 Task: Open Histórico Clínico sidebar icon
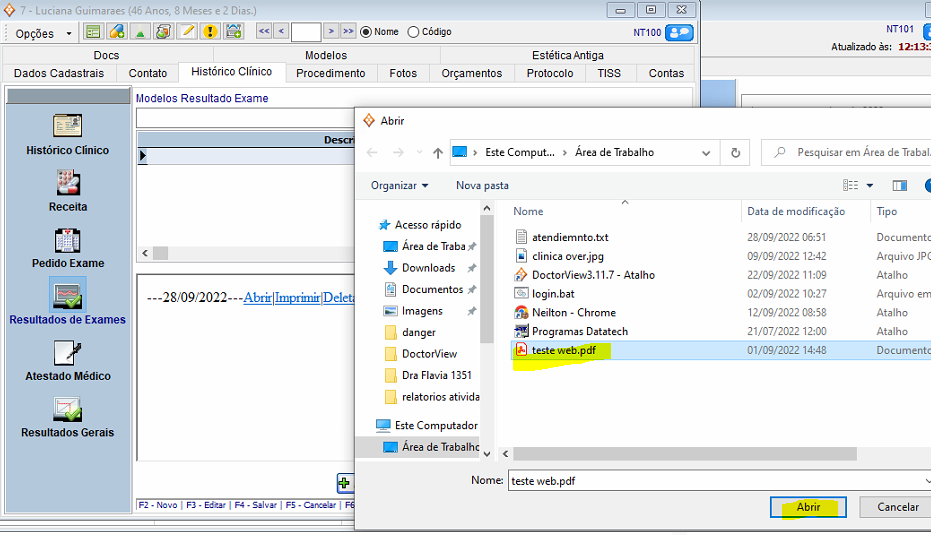click(68, 126)
